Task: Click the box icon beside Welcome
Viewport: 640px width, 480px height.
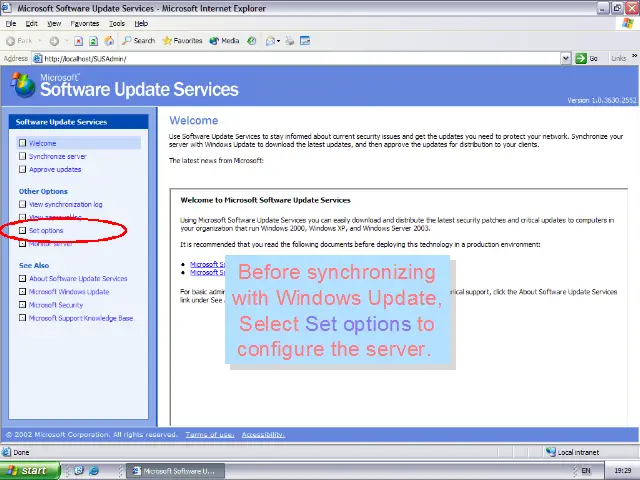Action: point(22,143)
